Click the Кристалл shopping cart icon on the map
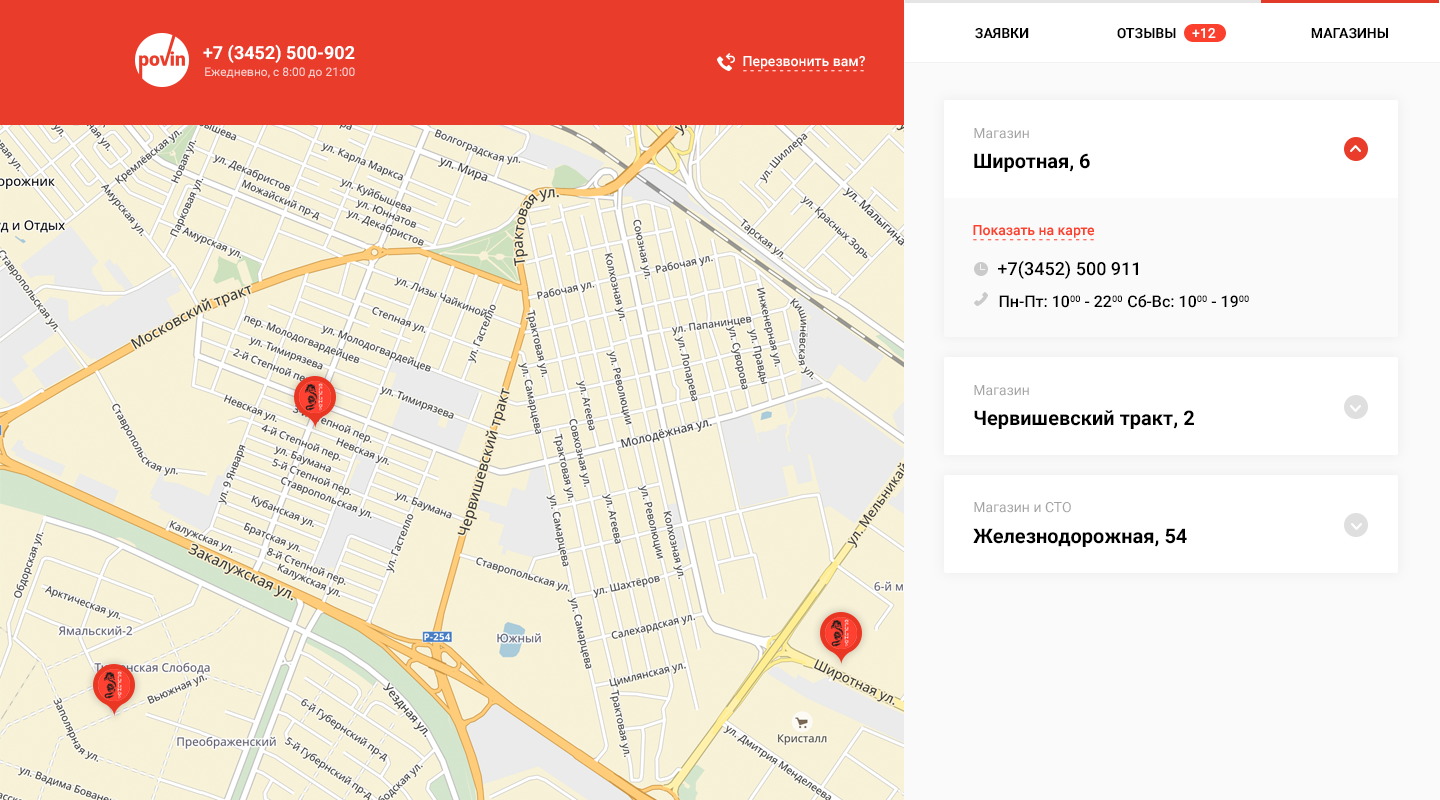 point(801,721)
